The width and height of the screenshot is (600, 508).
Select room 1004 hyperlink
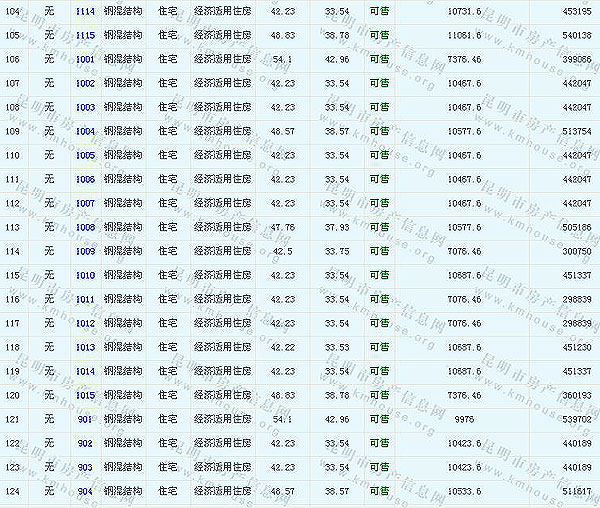coord(85,131)
